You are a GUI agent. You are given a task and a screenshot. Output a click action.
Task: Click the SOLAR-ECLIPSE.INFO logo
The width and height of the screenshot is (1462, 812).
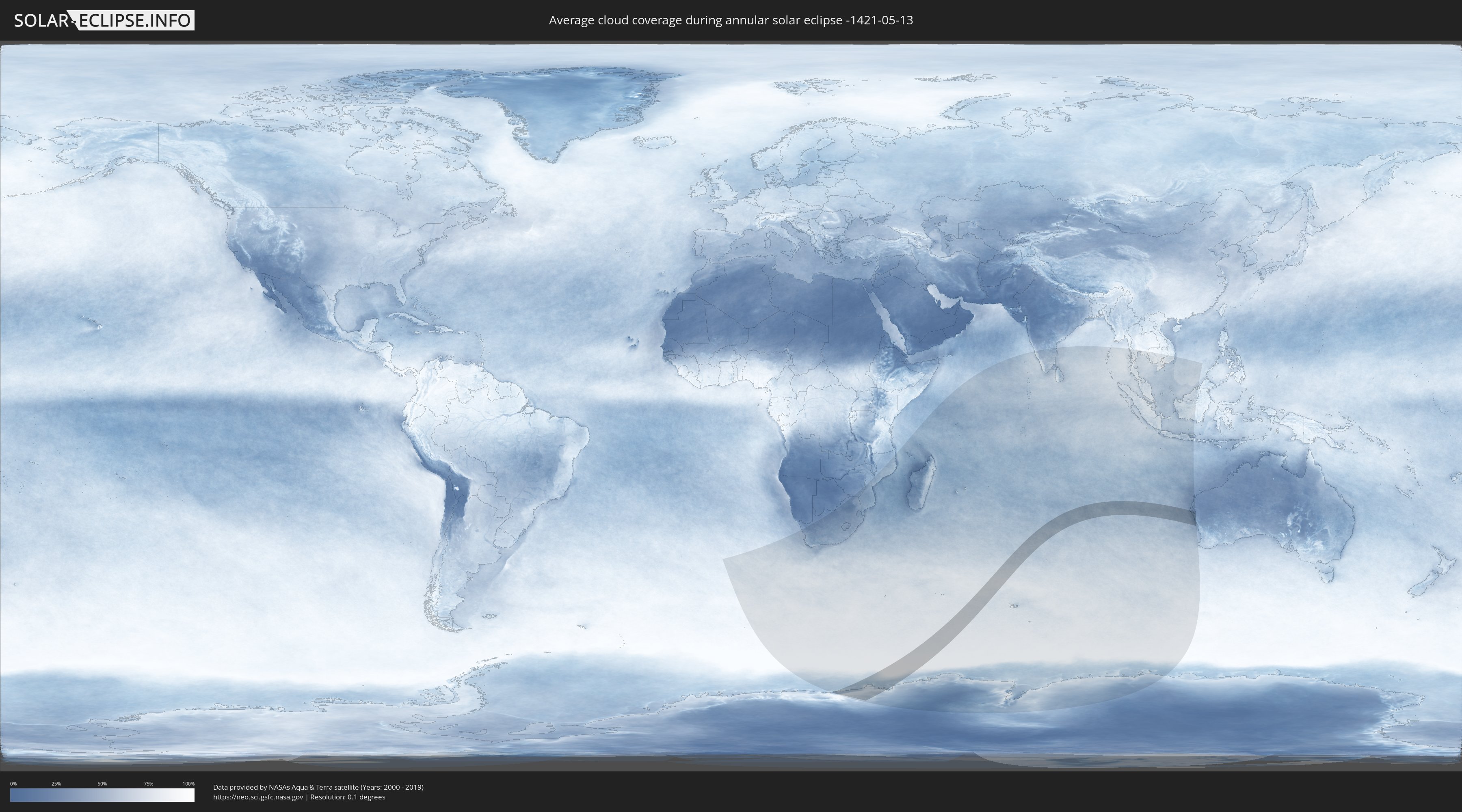pos(104,20)
